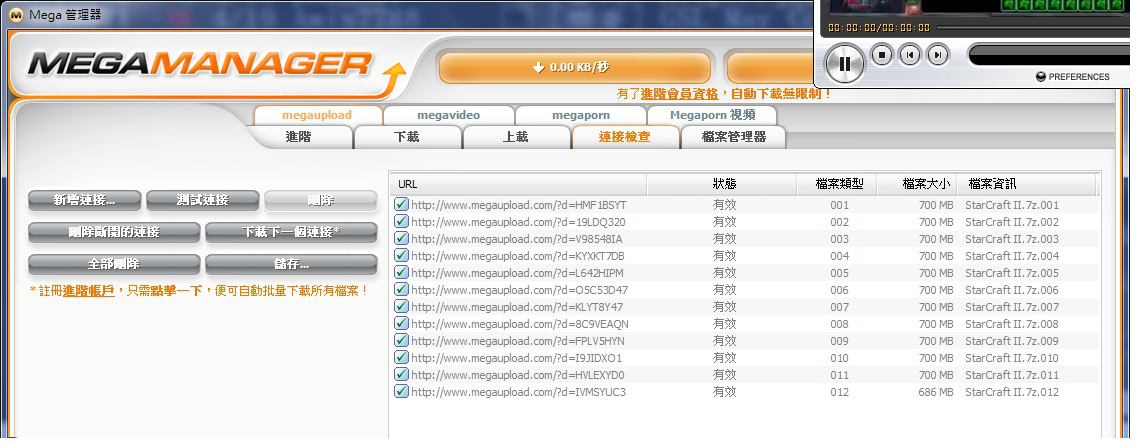Open the 進階會員資格 link
The width and height of the screenshot is (1136, 446).
(x=679, y=94)
